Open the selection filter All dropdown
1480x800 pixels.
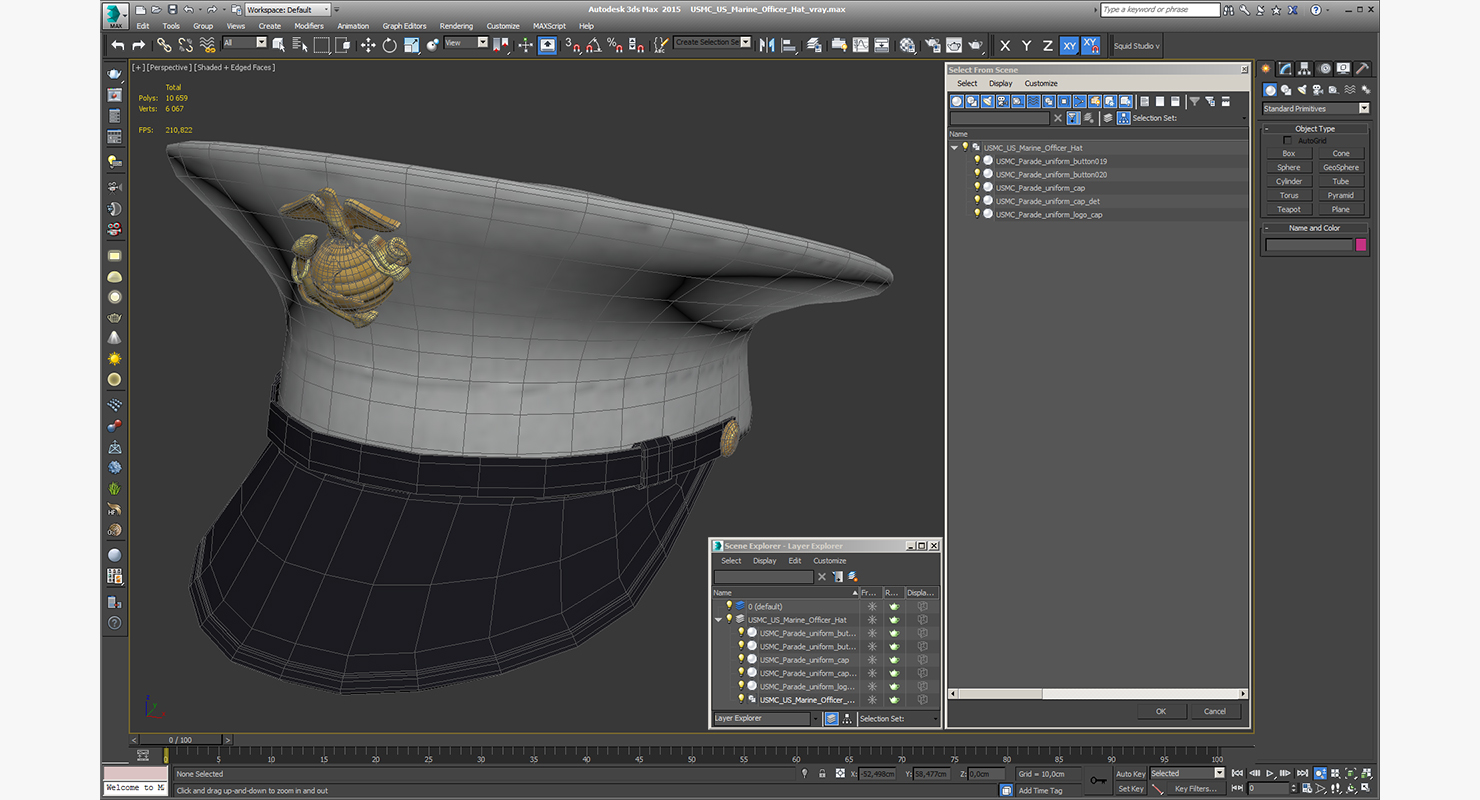coord(245,43)
